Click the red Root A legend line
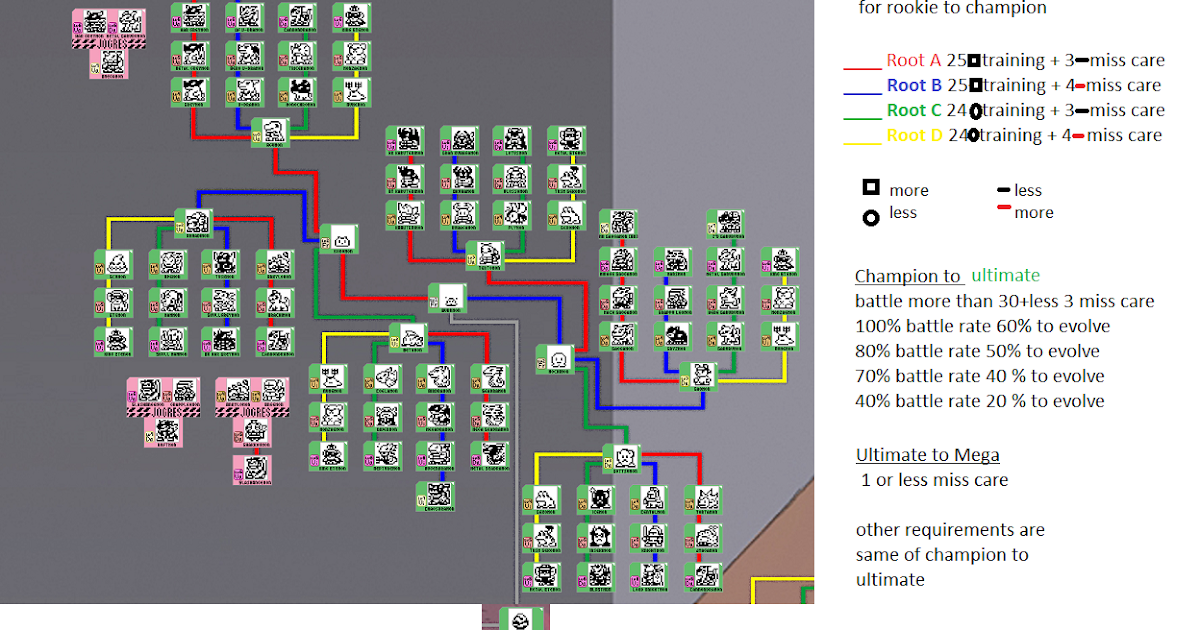This screenshot has height=630, width=1200. pos(862,69)
